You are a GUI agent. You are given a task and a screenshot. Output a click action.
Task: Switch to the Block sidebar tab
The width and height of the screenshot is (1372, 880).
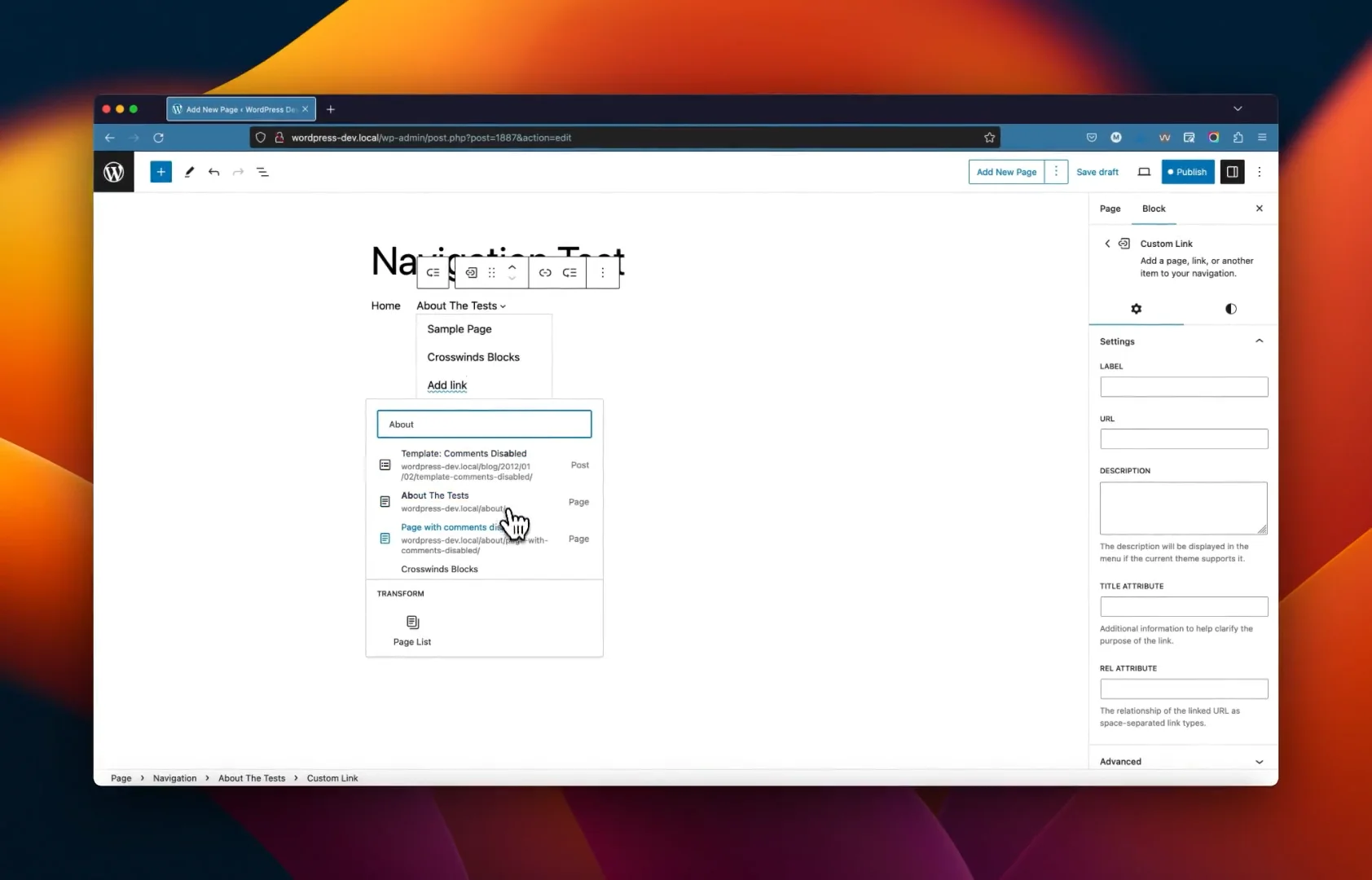(x=1154, y=209)
